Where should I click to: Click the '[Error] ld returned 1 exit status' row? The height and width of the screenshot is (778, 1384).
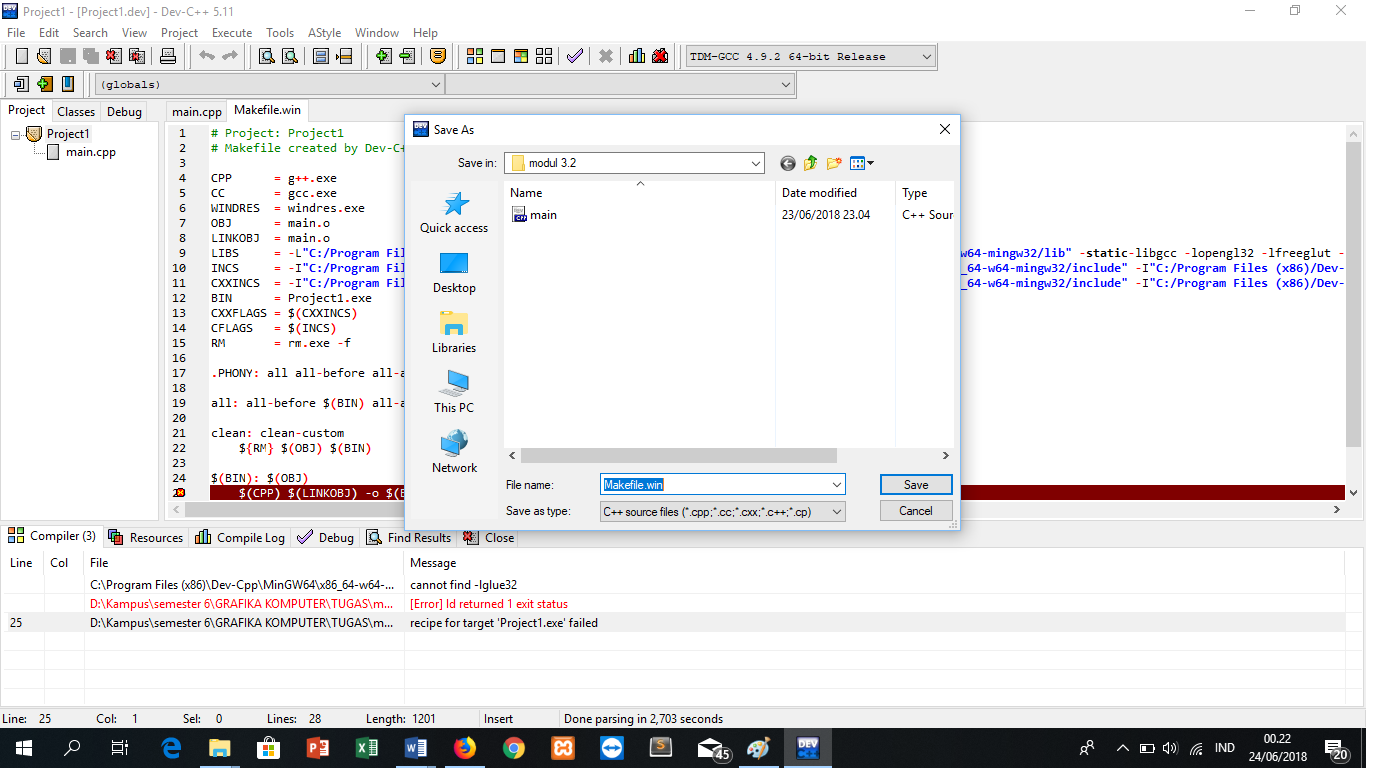[674, 604]
